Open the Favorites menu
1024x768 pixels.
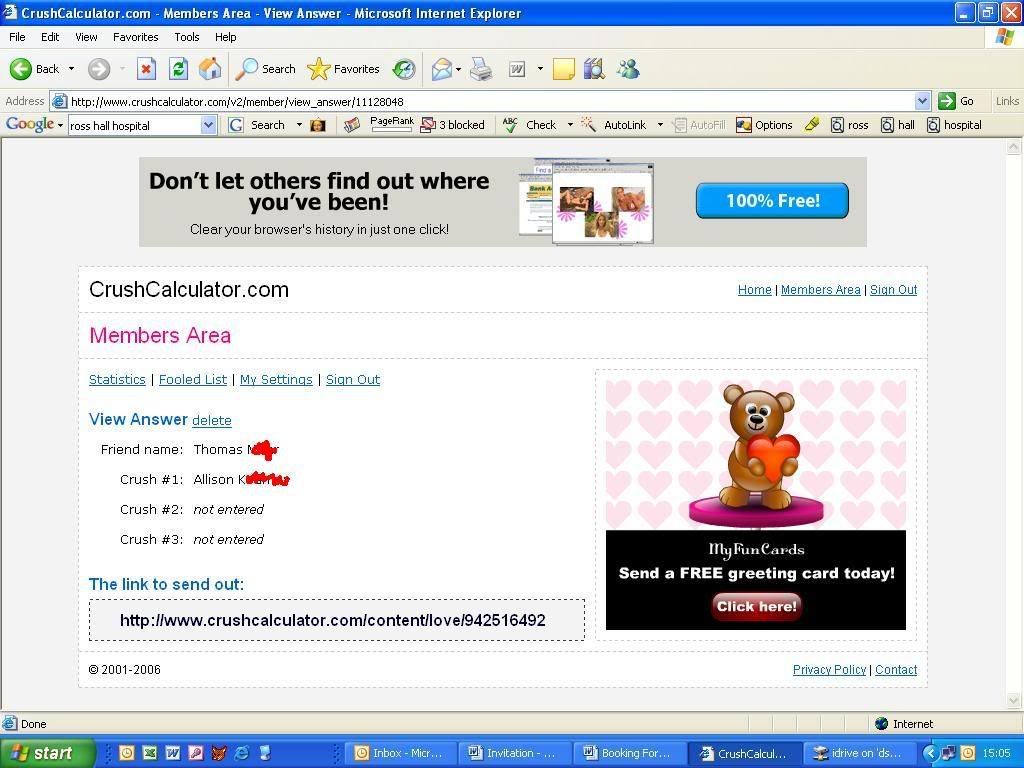click(x=135, y=37)
